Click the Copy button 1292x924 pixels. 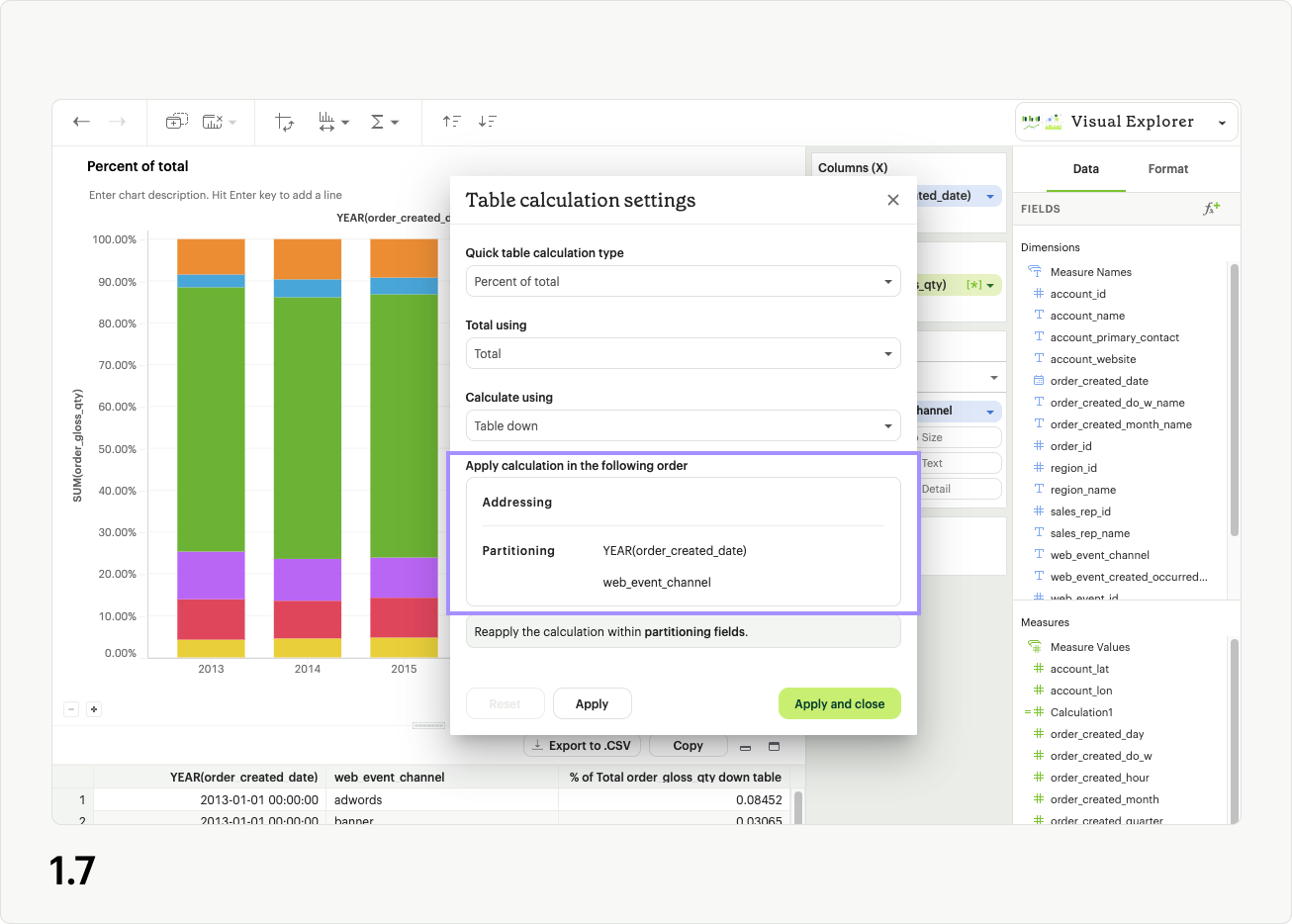688,746
